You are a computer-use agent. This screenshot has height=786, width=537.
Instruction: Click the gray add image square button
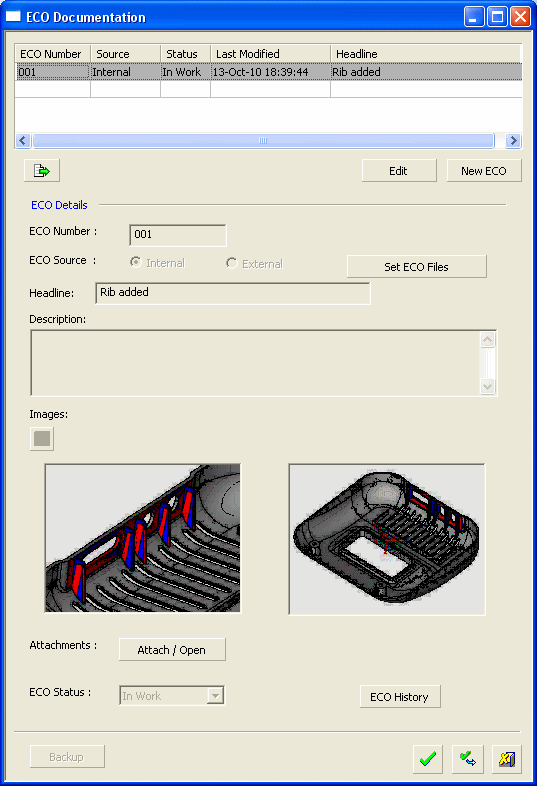(42, 439)
